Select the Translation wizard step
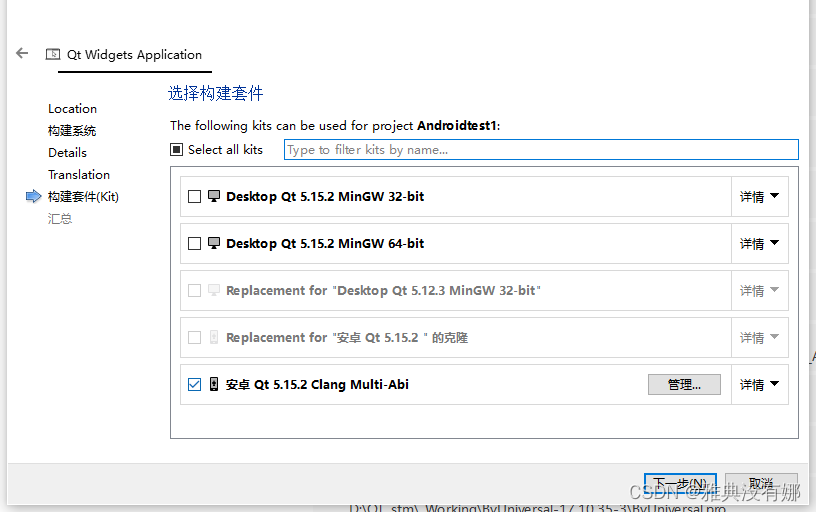816x512 pixels. click(79, 174)
